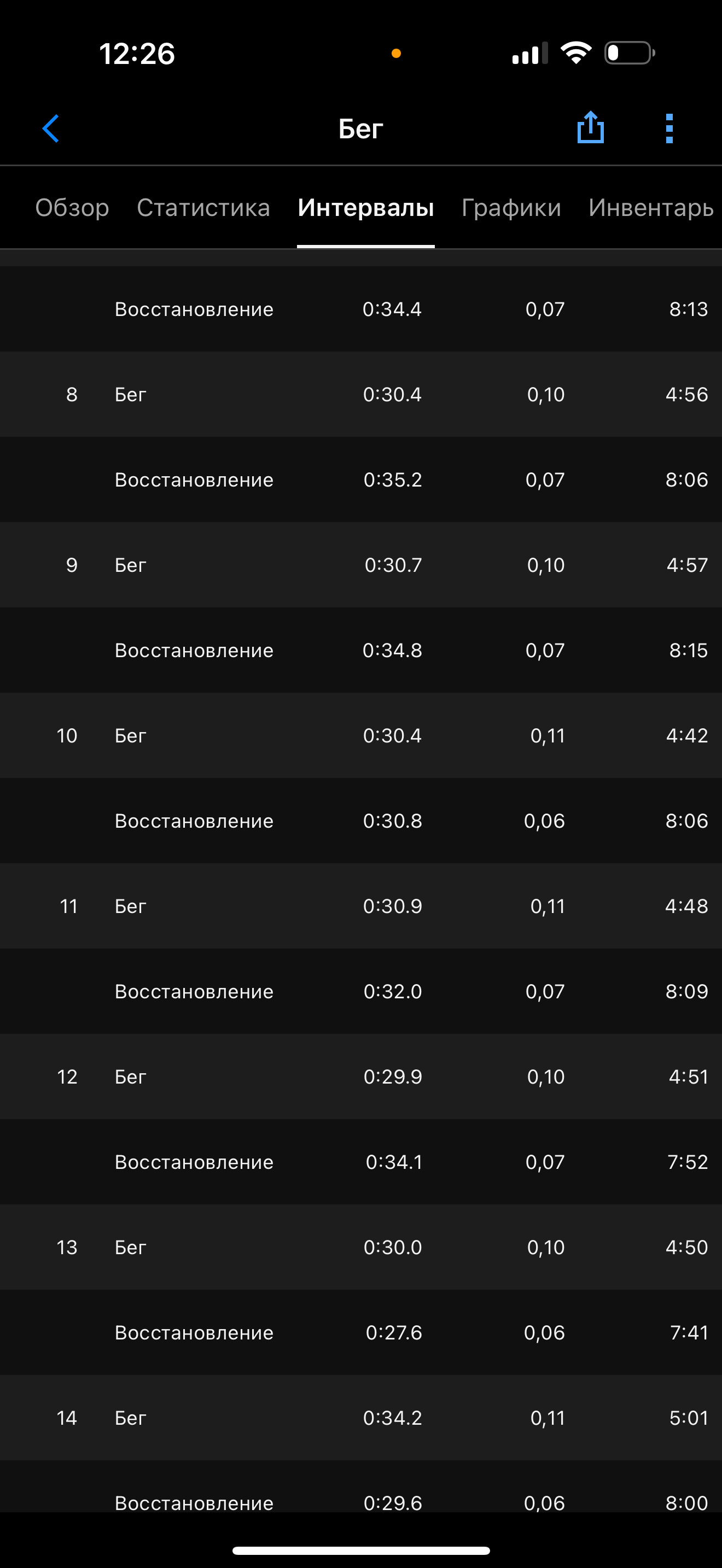Image resolution: width=722 pixels, height=1568 pixels.
Task: Switch to the Статистика tab
Action: 203,208
